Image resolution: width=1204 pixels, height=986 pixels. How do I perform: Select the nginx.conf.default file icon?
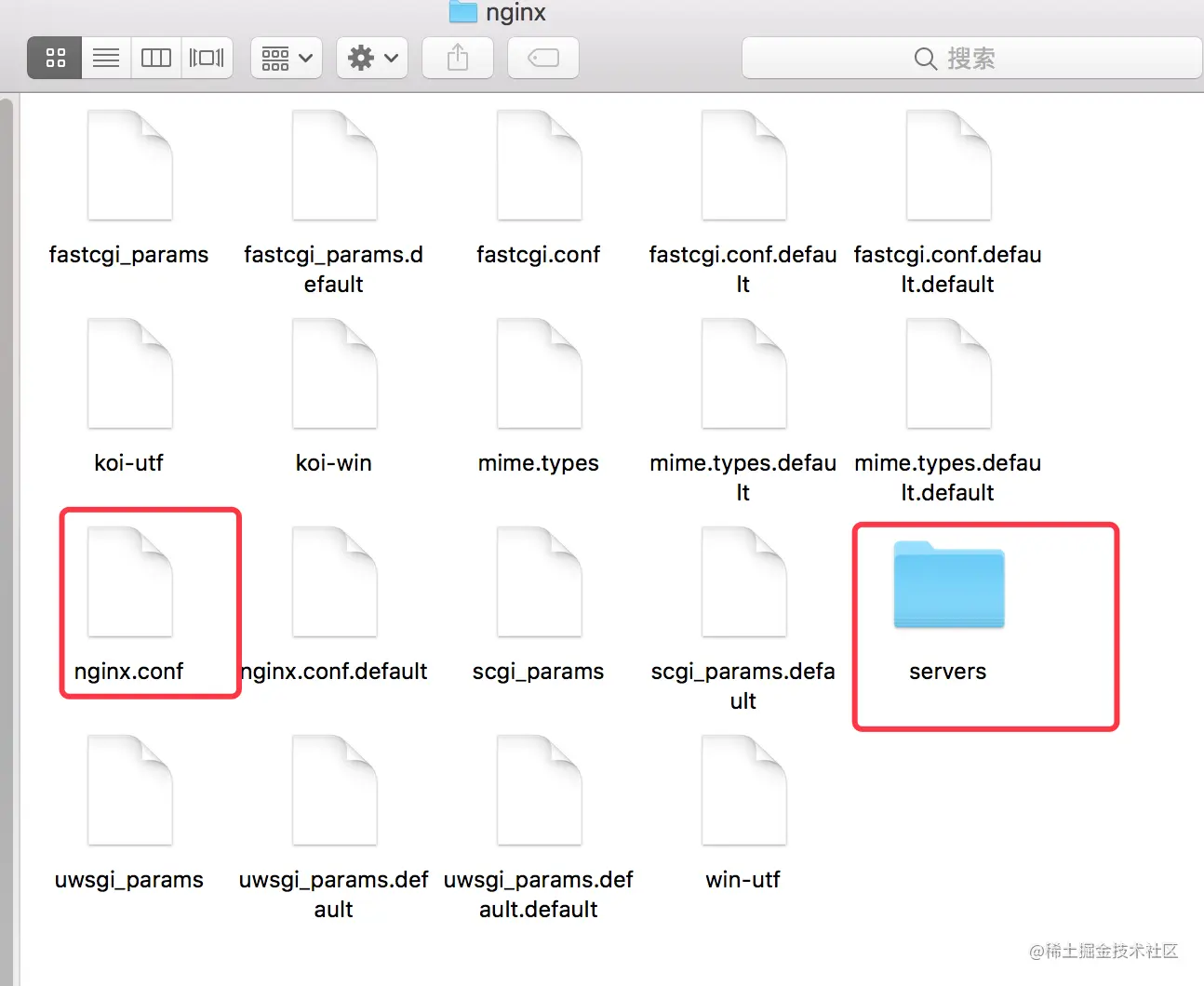[x=335, y=582]
